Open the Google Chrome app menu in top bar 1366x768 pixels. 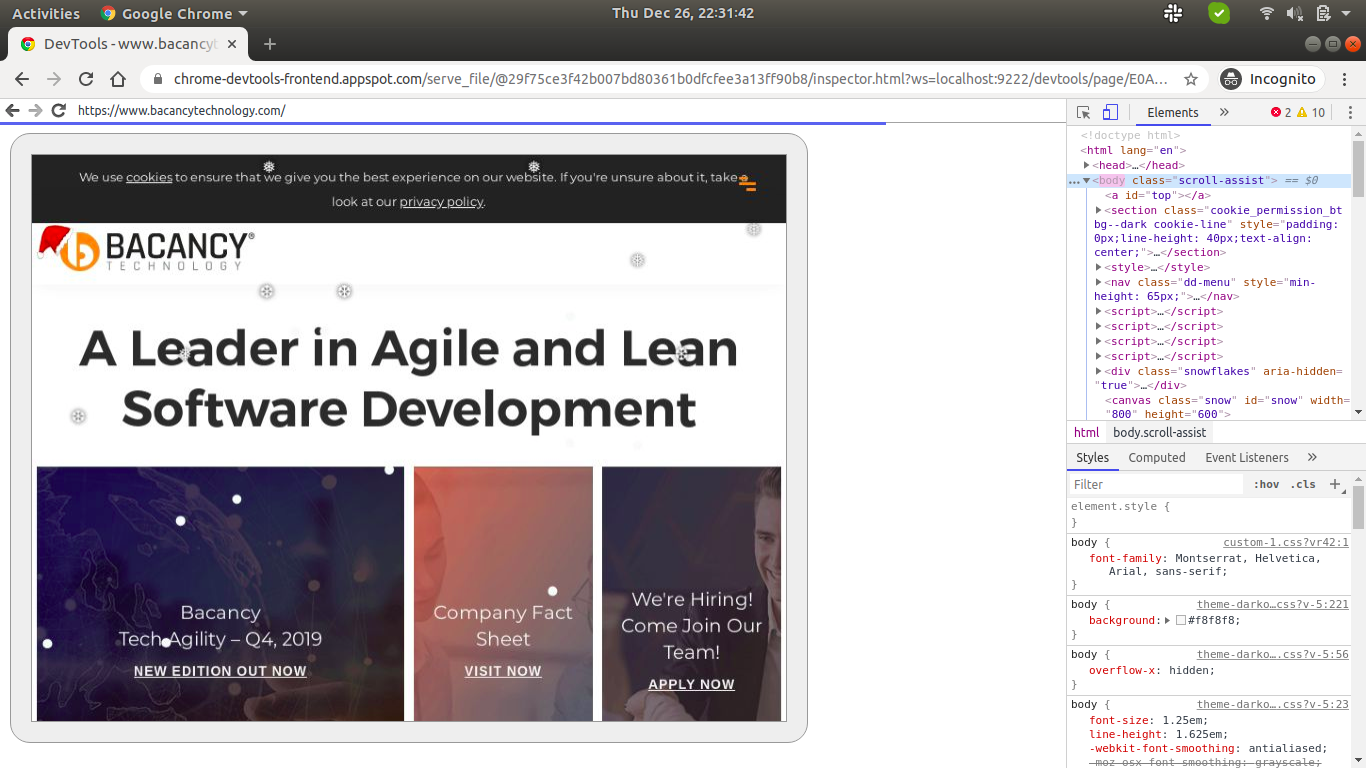pyautogui.click(x=175, y=13)
